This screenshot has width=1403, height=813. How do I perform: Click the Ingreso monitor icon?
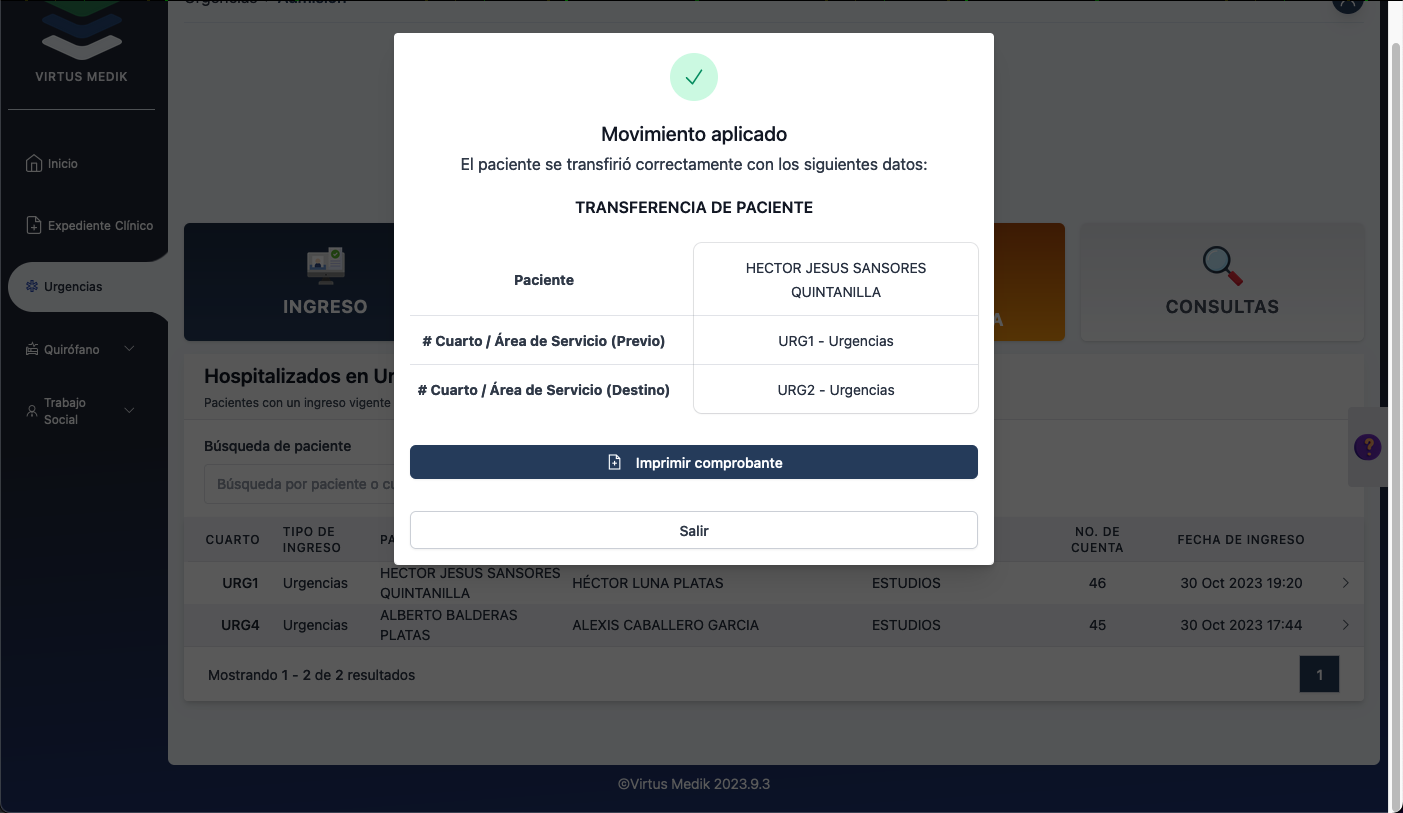(324, 266)
